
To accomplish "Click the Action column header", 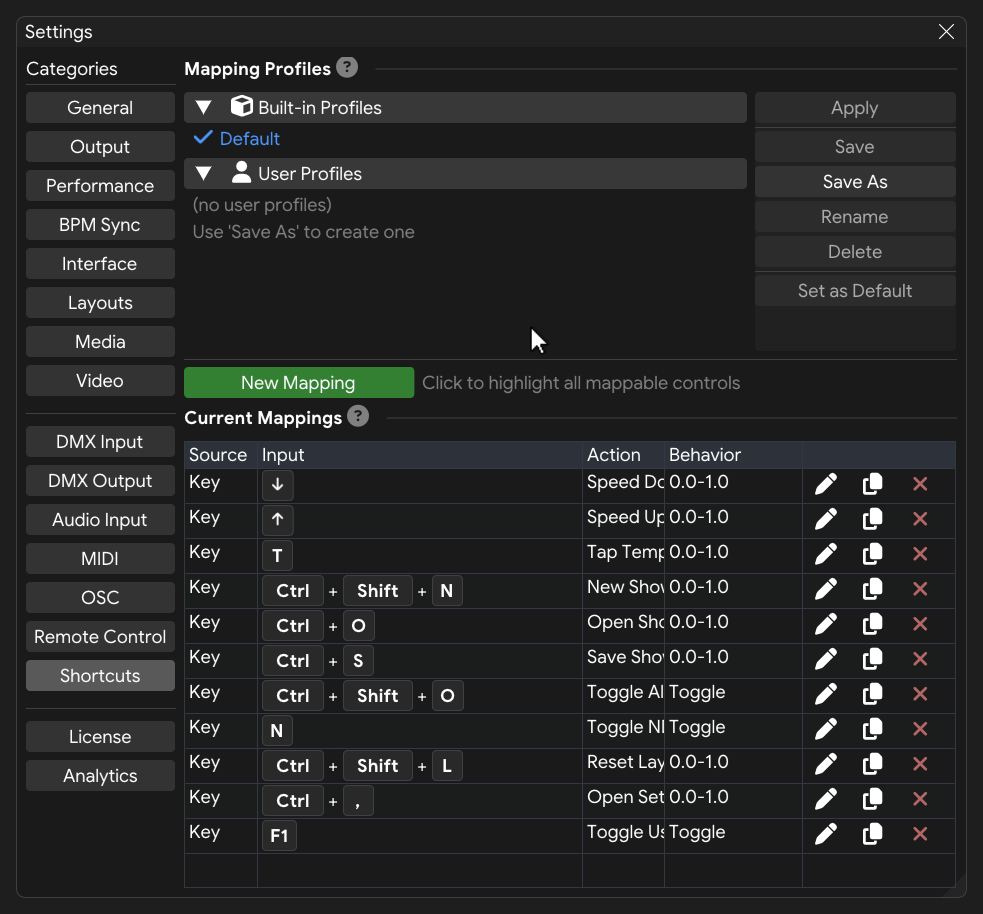I will 623,455.
